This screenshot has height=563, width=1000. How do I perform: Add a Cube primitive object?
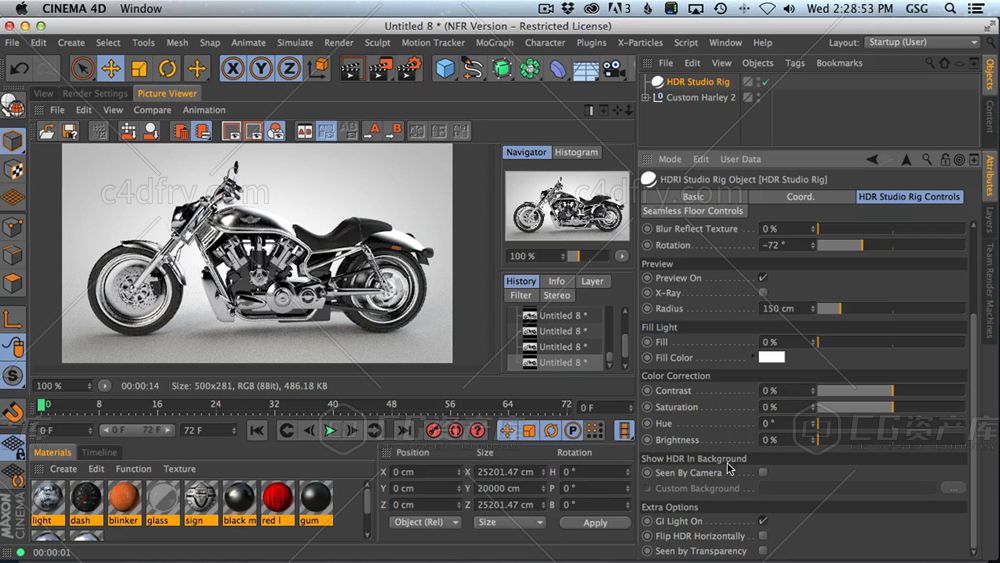pos(445,68)
